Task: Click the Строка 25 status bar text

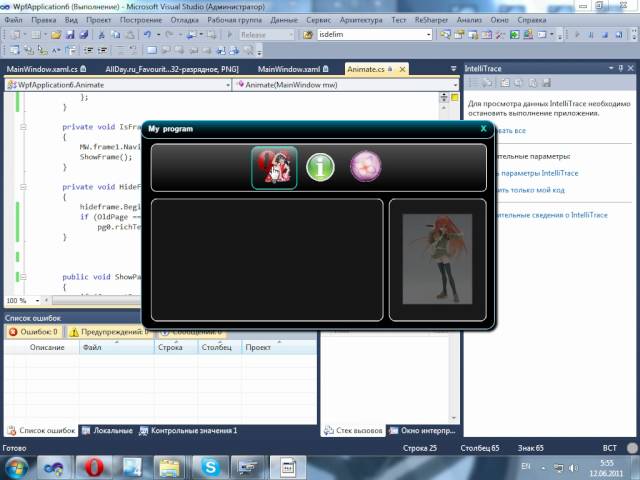Action: (420, 448)
